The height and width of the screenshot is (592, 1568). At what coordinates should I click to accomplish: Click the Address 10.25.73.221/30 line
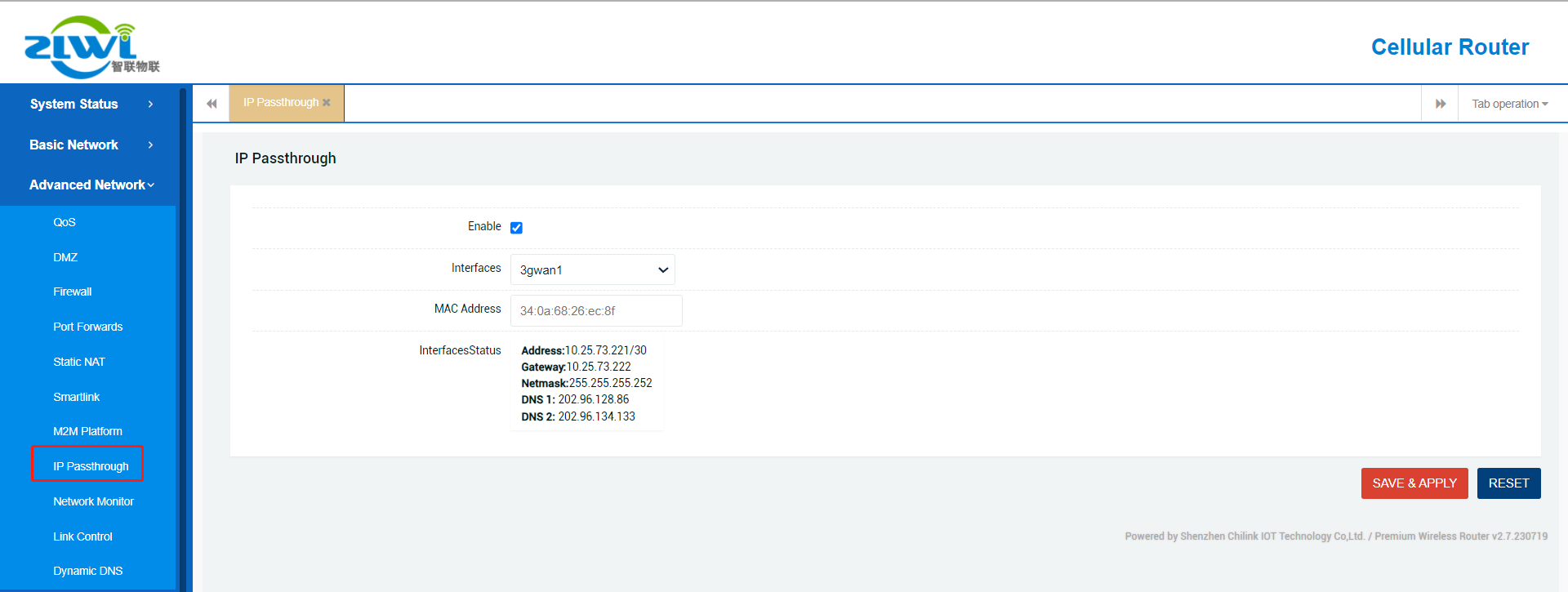pos(584,350)
